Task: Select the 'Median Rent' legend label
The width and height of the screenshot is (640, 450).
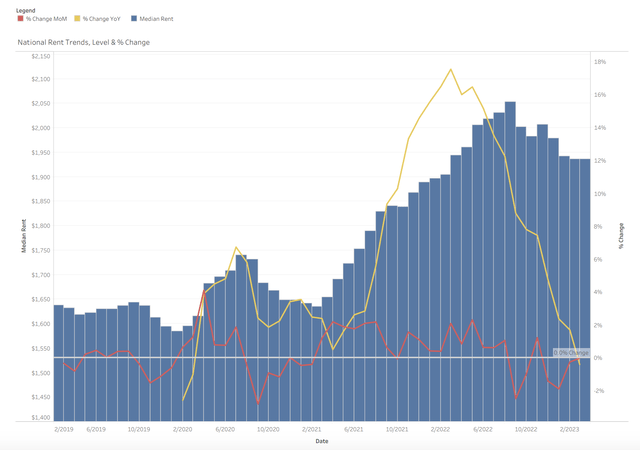Action: click(x=156, y=19)
